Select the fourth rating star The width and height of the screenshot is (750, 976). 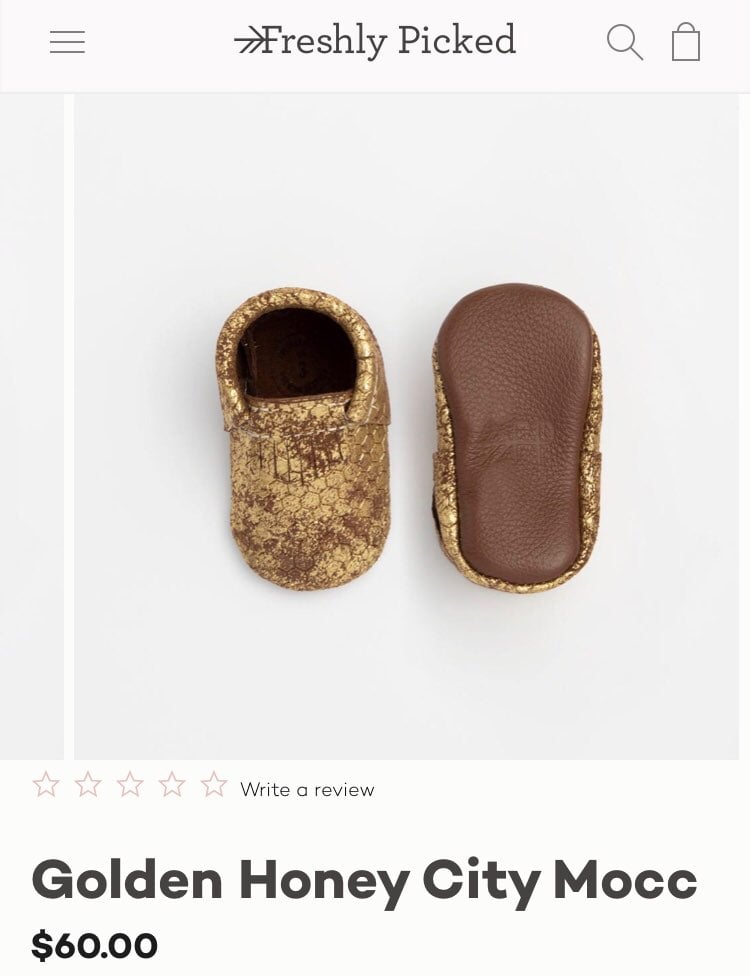point(172,784)
